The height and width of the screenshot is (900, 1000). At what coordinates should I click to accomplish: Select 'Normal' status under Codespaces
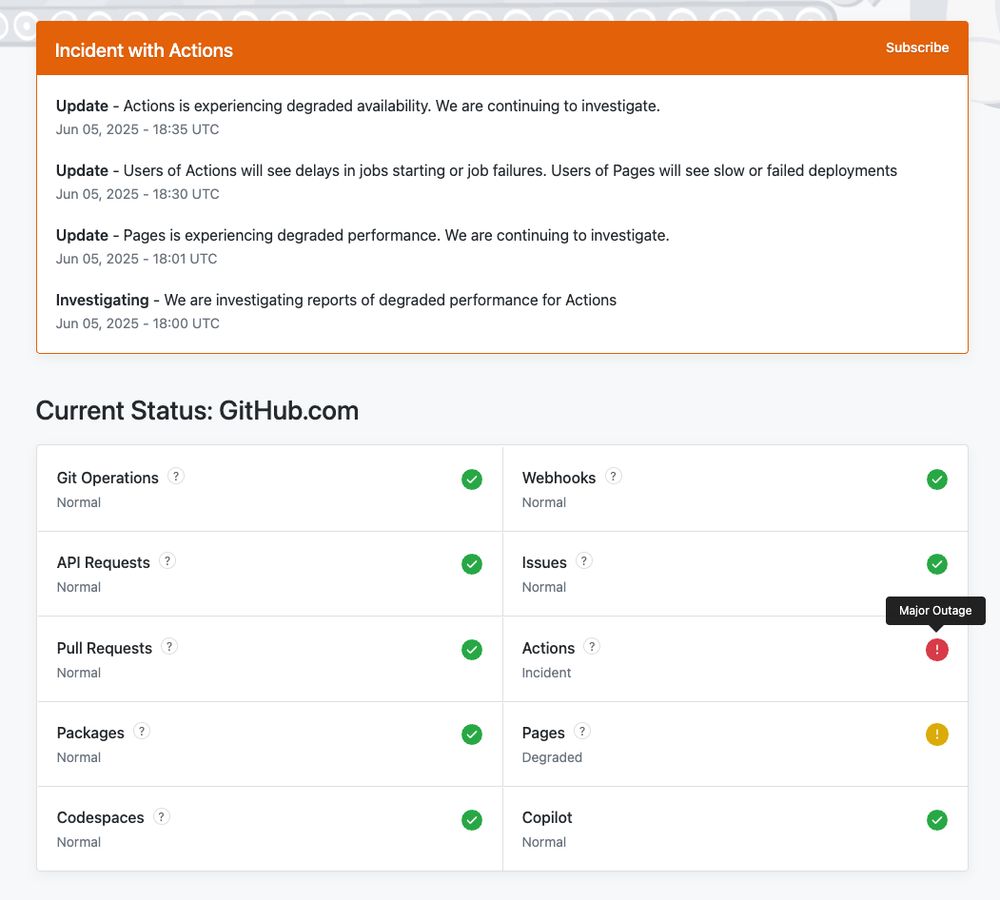tap(78, 843)
